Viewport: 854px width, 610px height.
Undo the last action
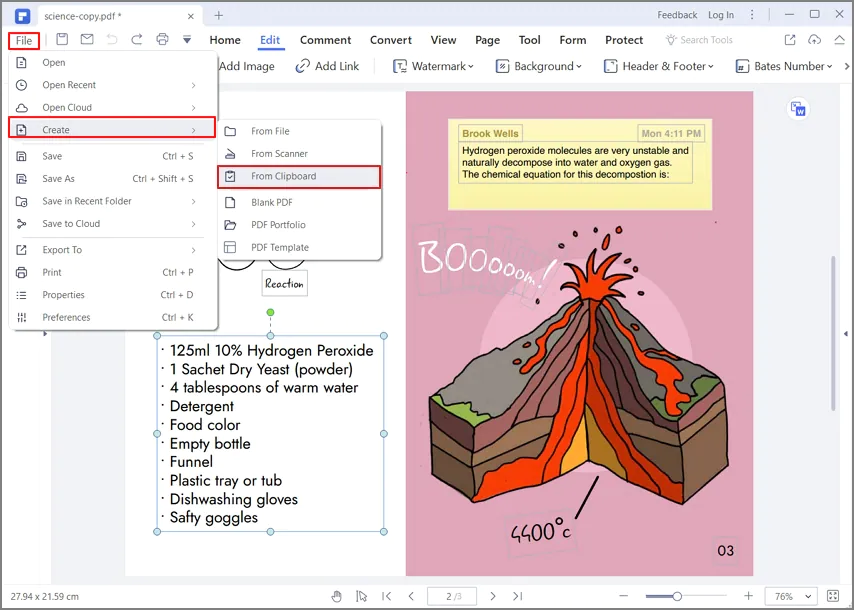point(112,38)
